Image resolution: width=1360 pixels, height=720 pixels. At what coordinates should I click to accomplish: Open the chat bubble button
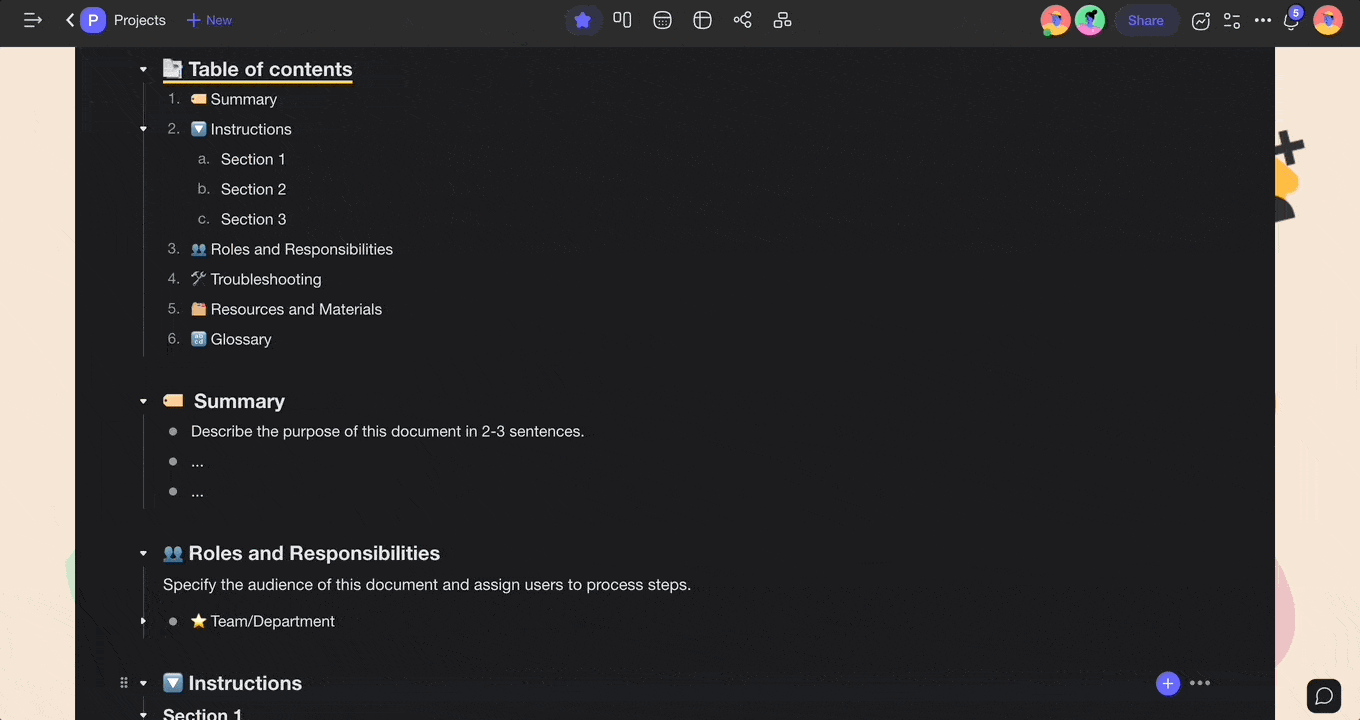pos(1324,695)
